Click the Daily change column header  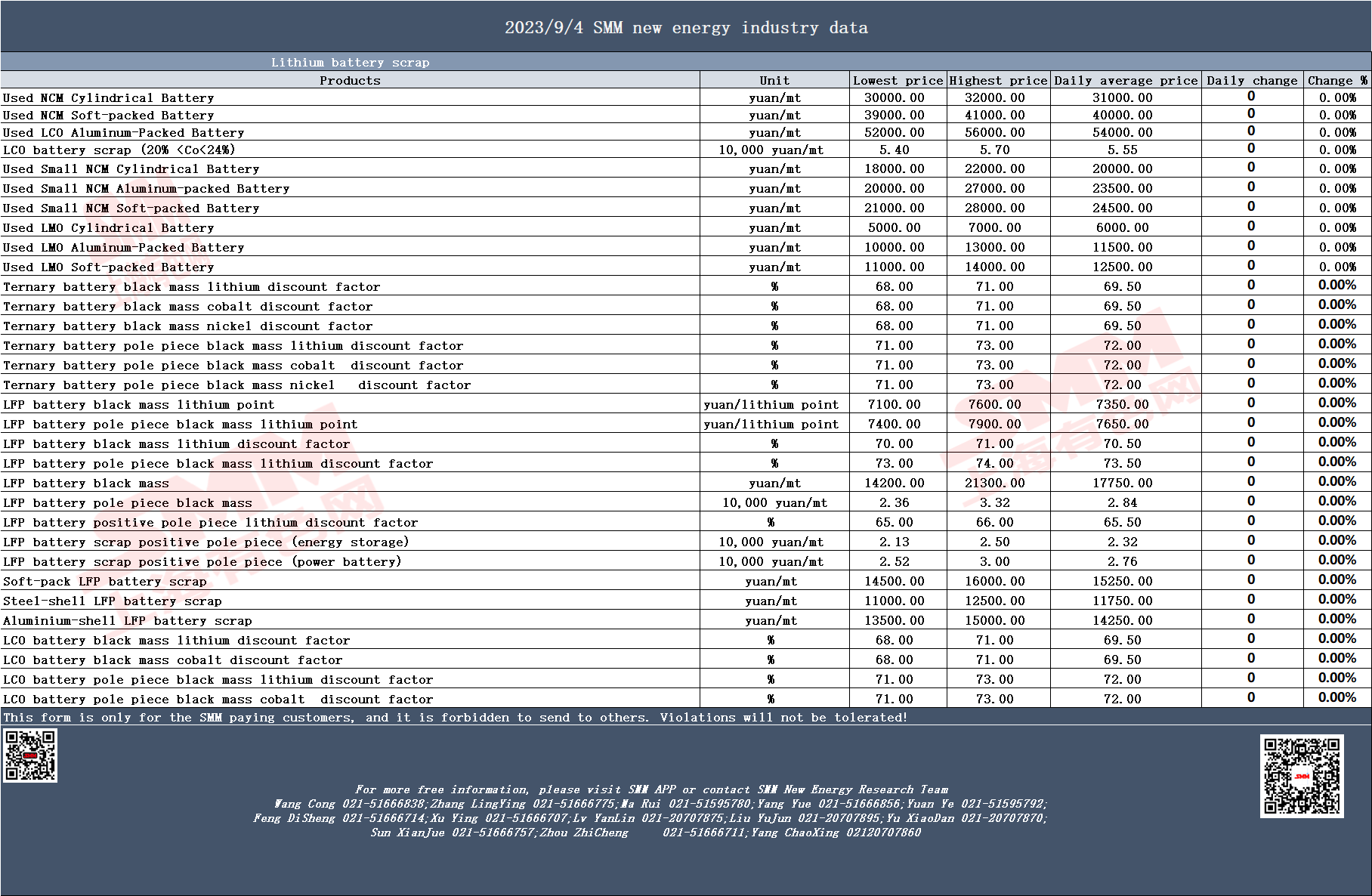pyautogui.click(x=1252, y=80)
